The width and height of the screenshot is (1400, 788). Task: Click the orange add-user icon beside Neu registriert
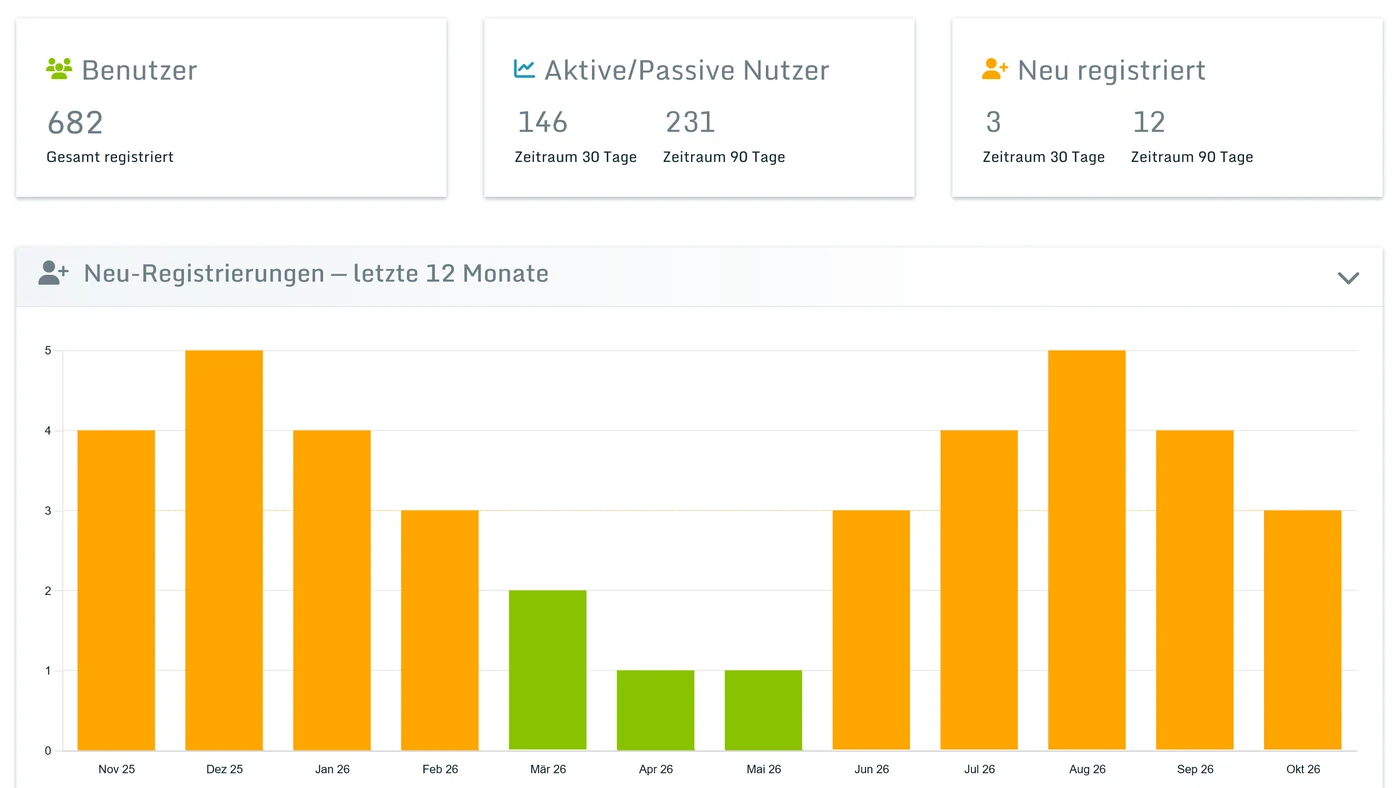995,69
